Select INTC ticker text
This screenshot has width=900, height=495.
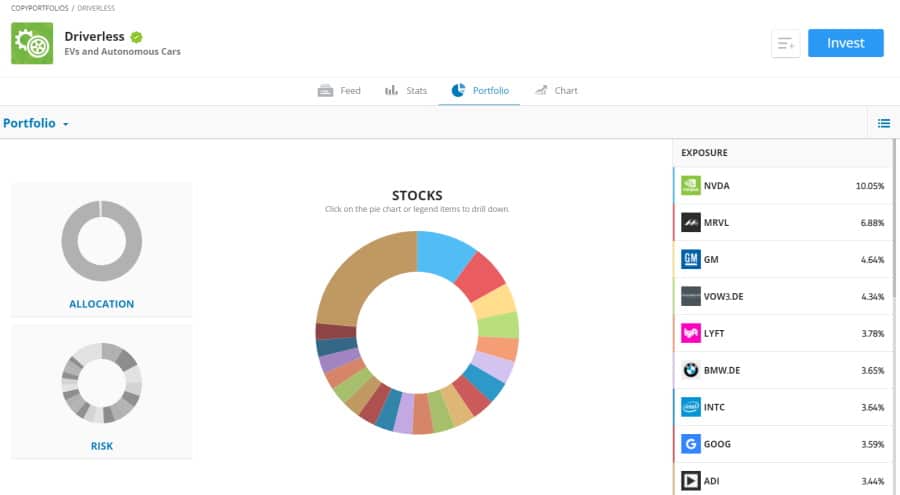coord(714,407)
